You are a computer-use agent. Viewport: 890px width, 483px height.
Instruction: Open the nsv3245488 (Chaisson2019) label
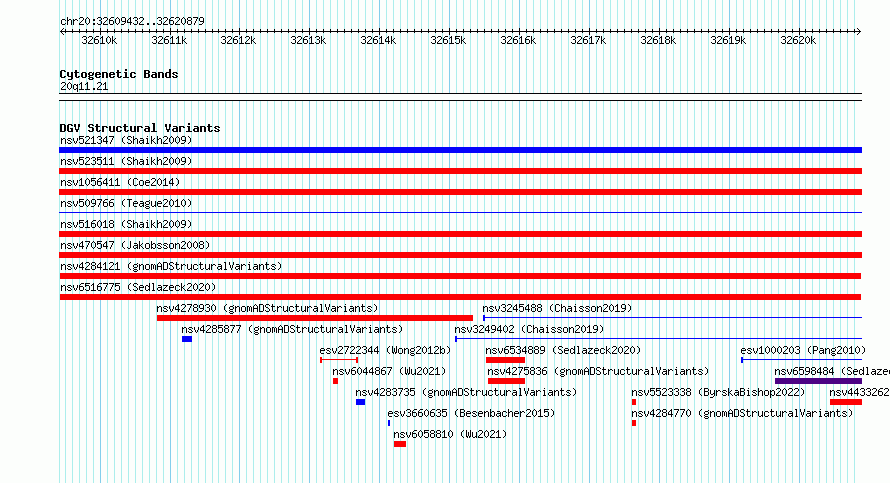557,308
